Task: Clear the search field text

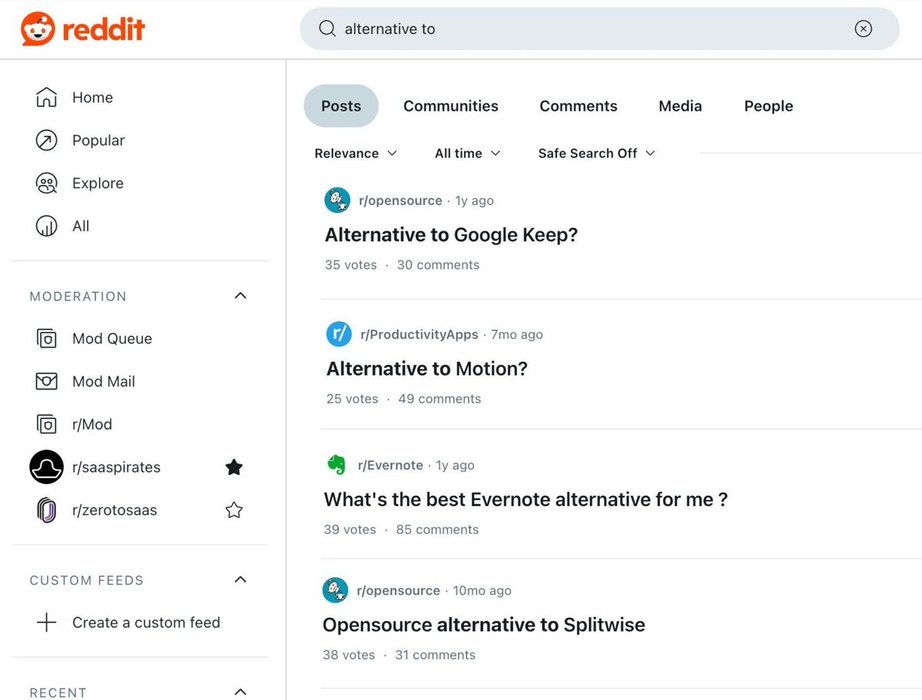Action: pyautogui.click(x=863, y=29)
